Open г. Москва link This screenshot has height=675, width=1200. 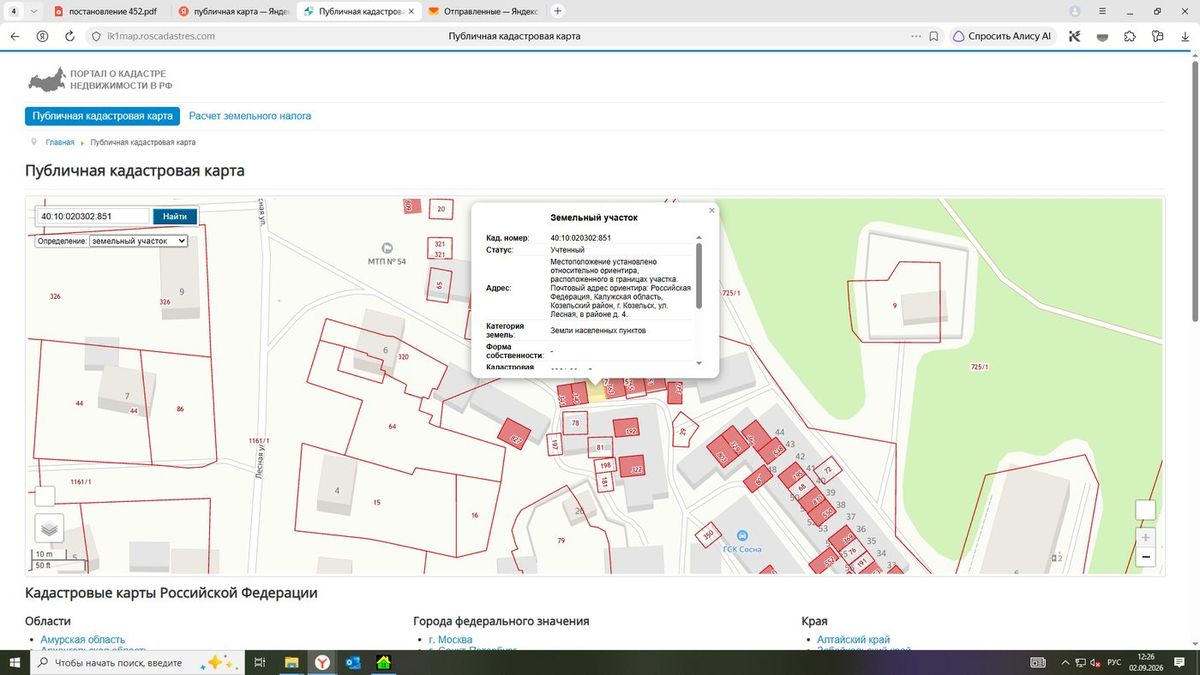point(450,640)
